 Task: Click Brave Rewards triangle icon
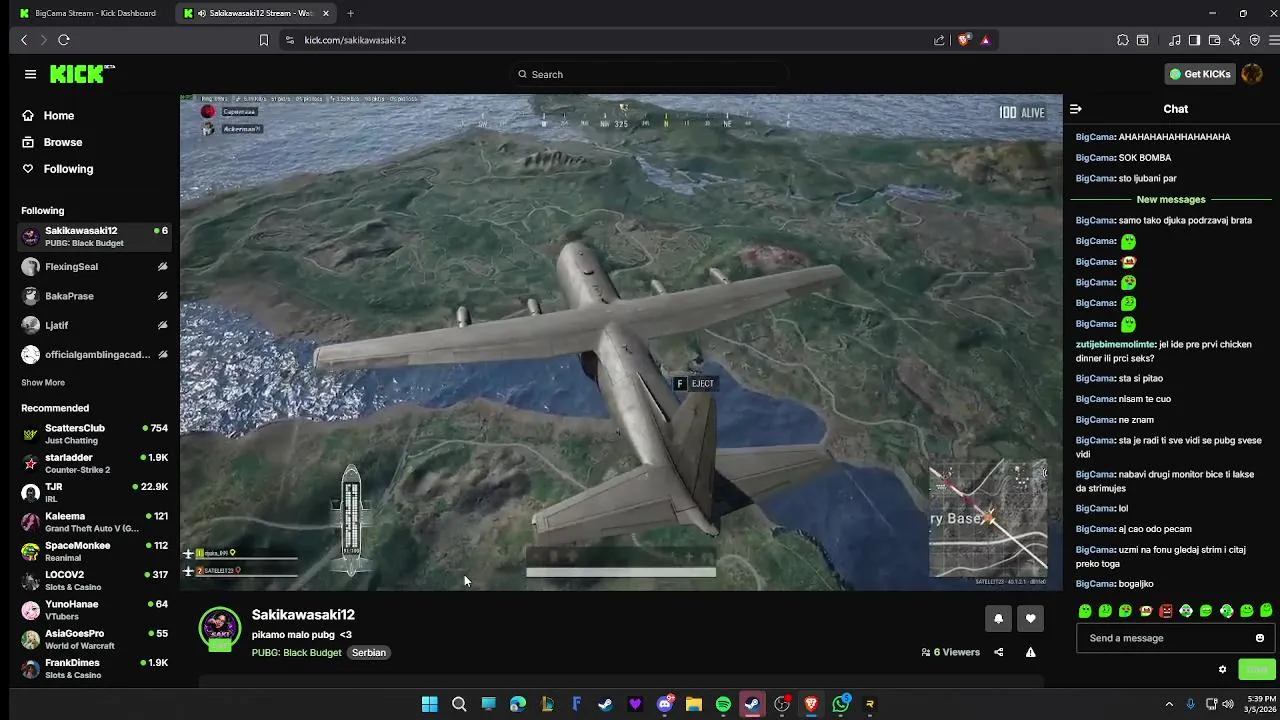pos(985,40)
